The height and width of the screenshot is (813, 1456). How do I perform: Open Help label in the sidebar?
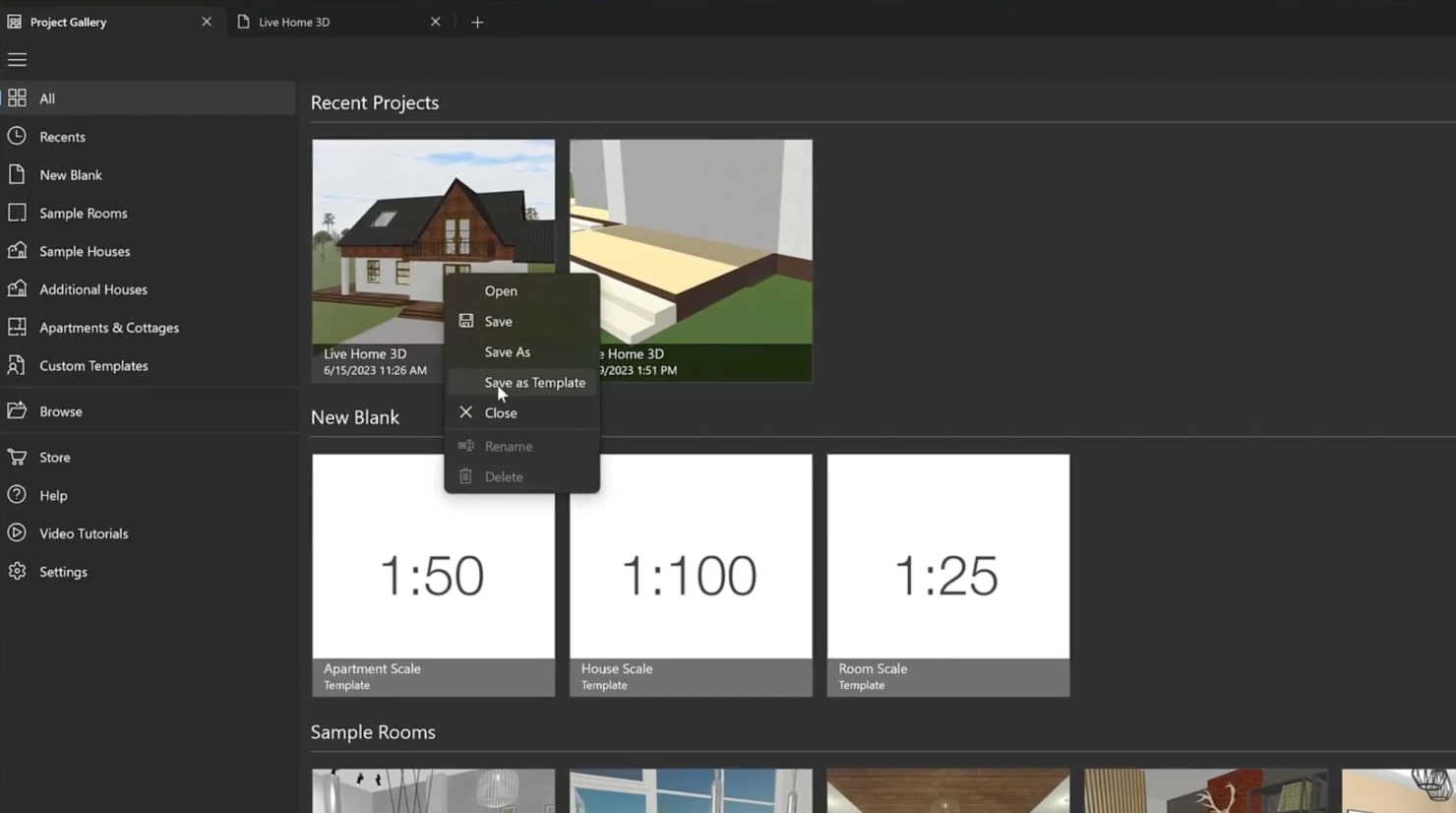click(53, 495)
